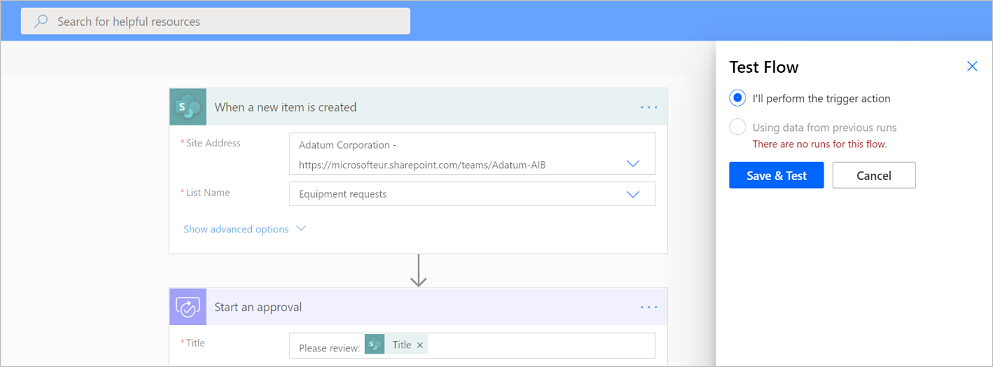Click the Save & Test button
The image size is (993, 367).
(776, 175)
